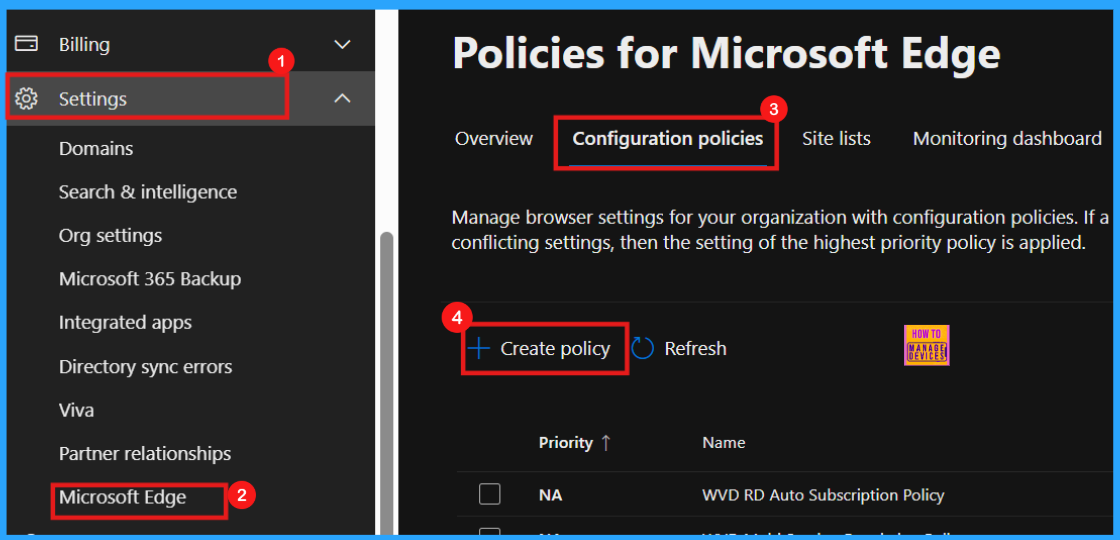Click the Create policy button

point(540,349)
